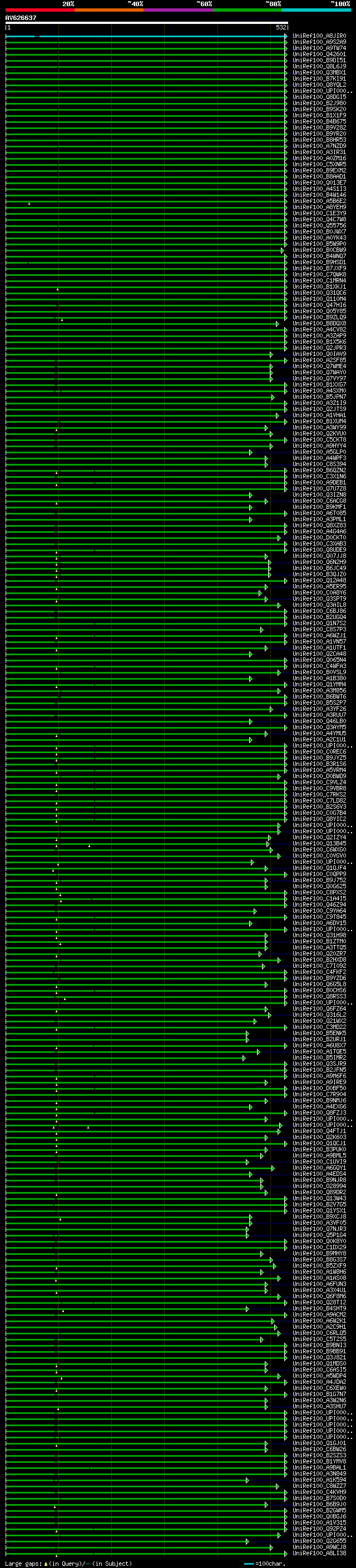Screen dimensions: 356x1568
Task: Select hit label UniRef100_Q7WME4
Action: (319, 367)
